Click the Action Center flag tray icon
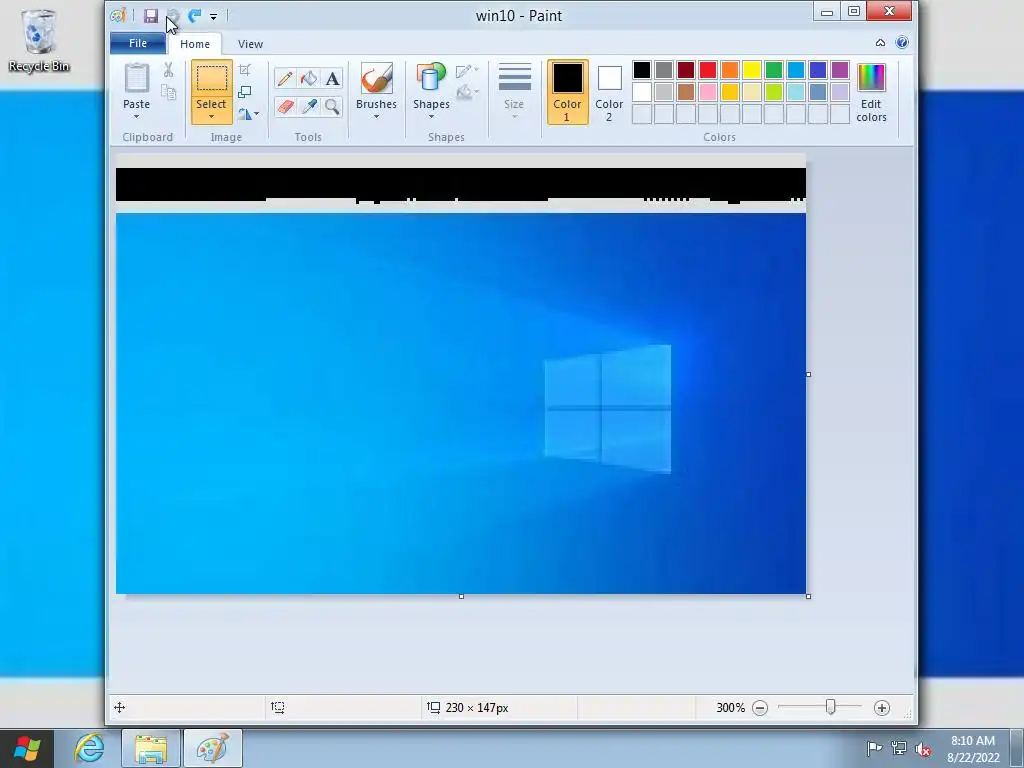Screen dimensions: 1024x768 pyautogui.click(x=874, y=748)
